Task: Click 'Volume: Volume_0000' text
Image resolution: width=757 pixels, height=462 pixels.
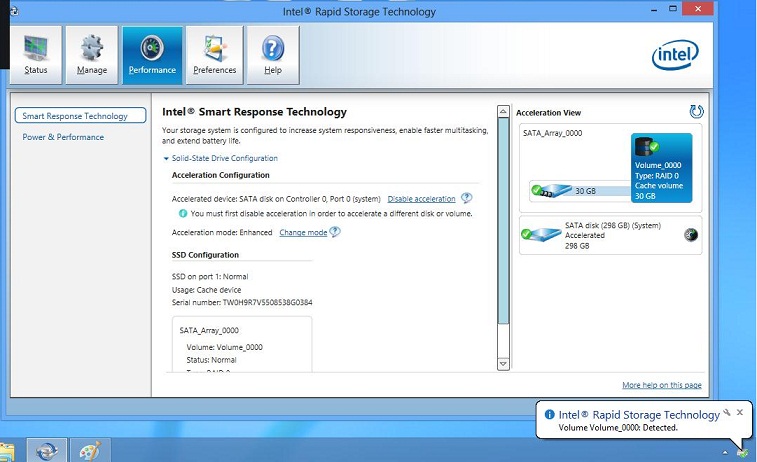Action: 224,347
